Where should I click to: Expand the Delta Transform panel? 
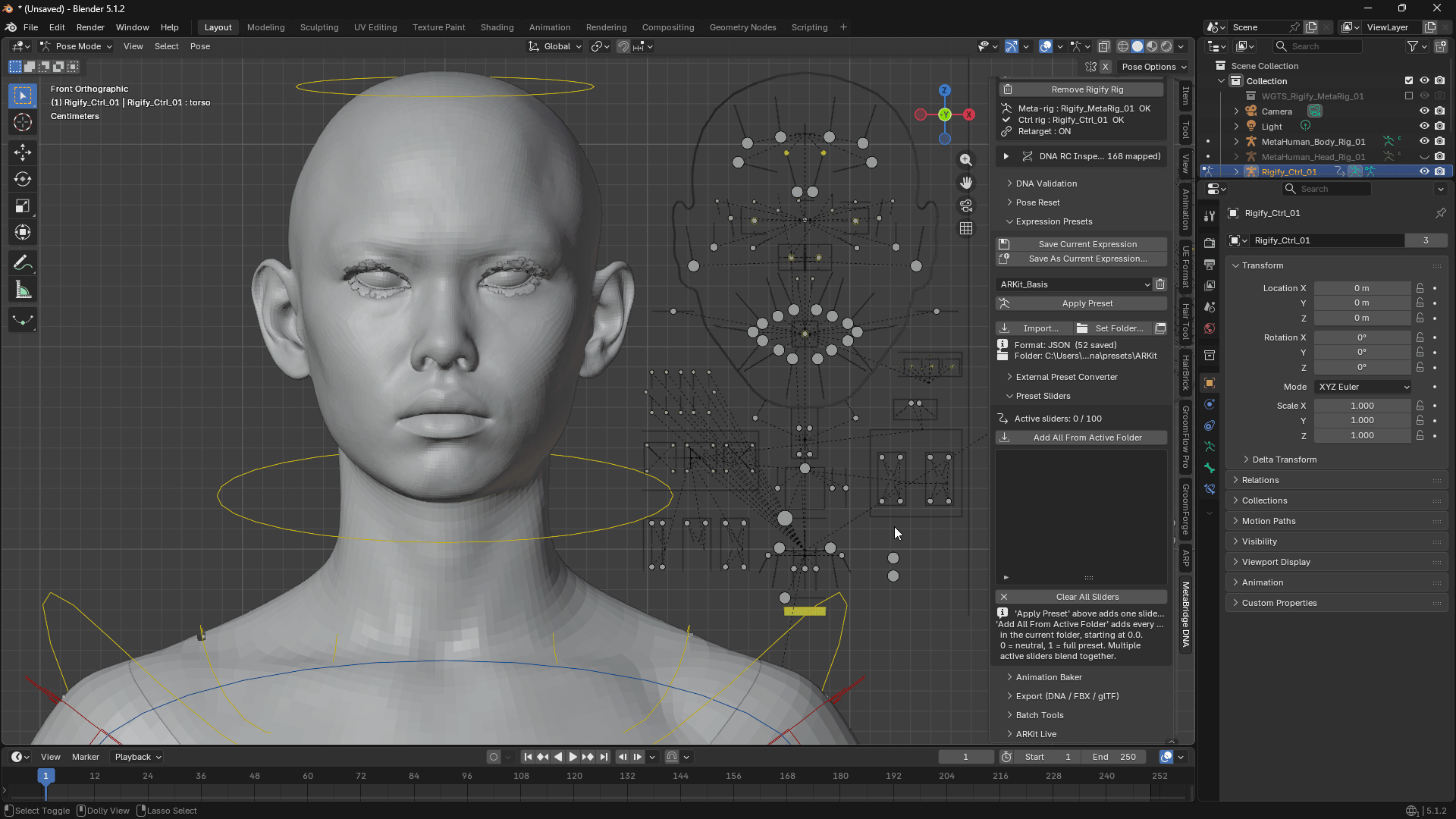1284,460
